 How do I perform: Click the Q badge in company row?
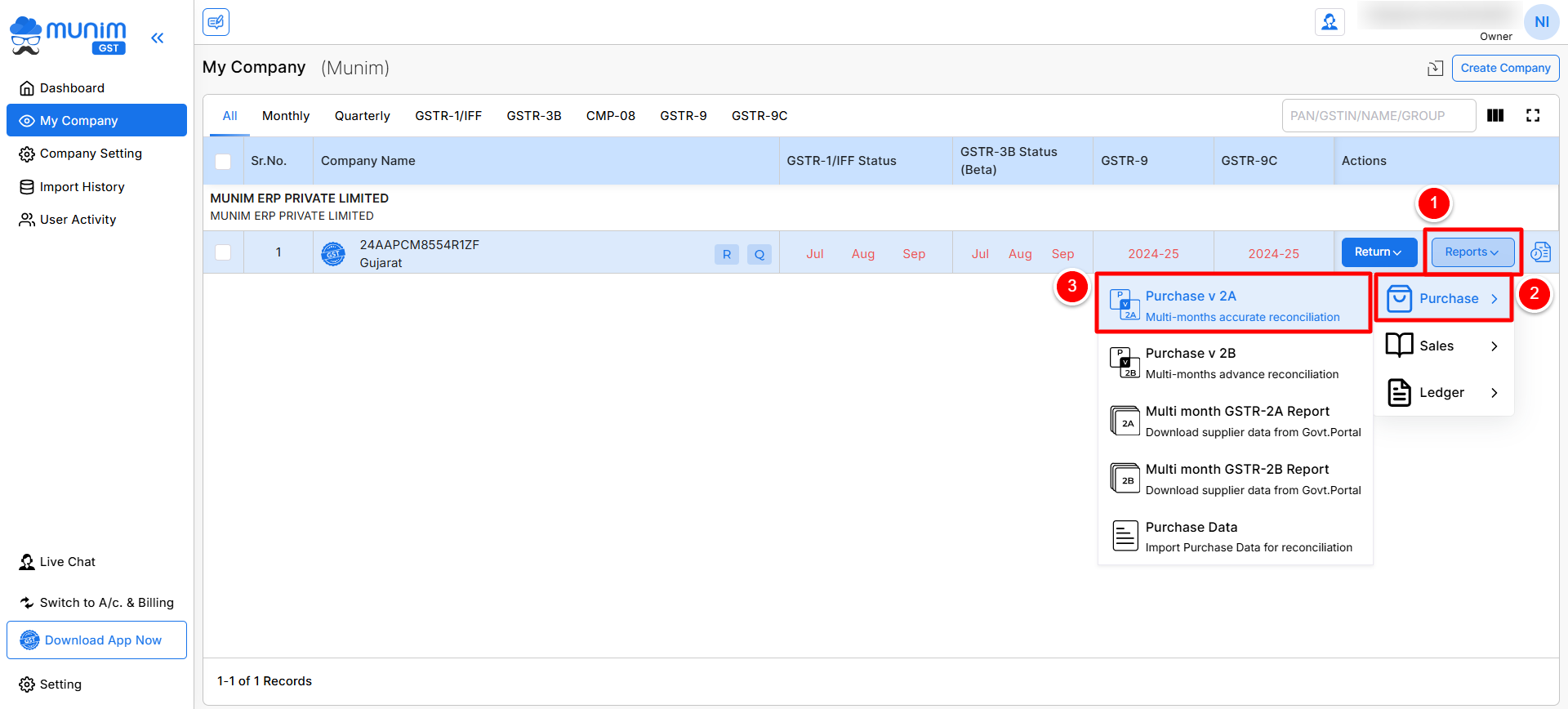[x=759, y=254]
